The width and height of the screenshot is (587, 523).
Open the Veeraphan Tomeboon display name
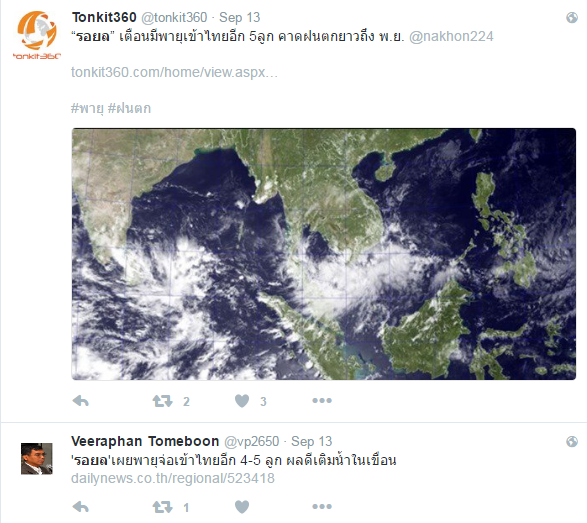tap(145, 441)
